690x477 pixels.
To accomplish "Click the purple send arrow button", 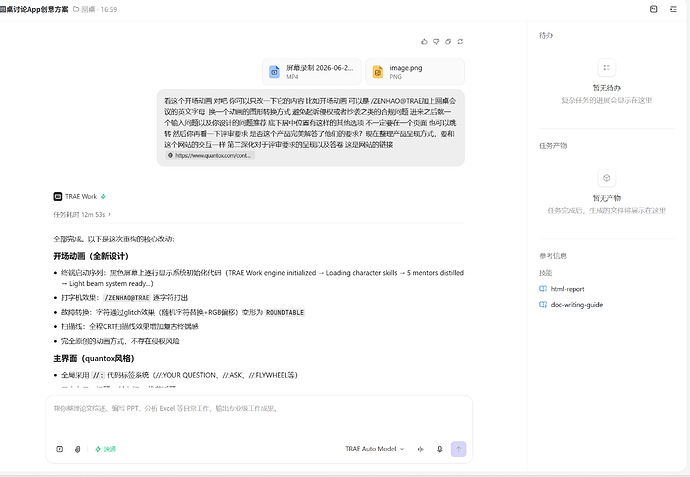I will pyautogui.click(x=458, y=449).
